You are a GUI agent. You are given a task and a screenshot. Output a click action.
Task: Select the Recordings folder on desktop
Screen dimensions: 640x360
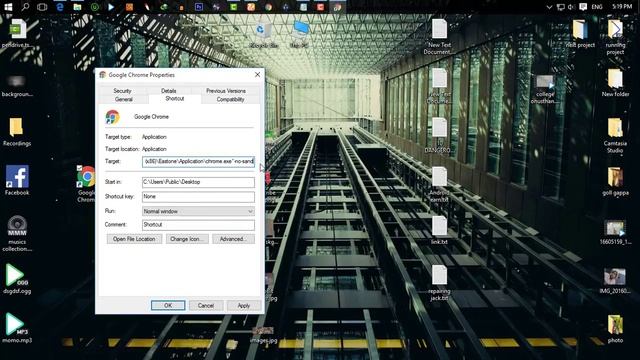(17, 132)
